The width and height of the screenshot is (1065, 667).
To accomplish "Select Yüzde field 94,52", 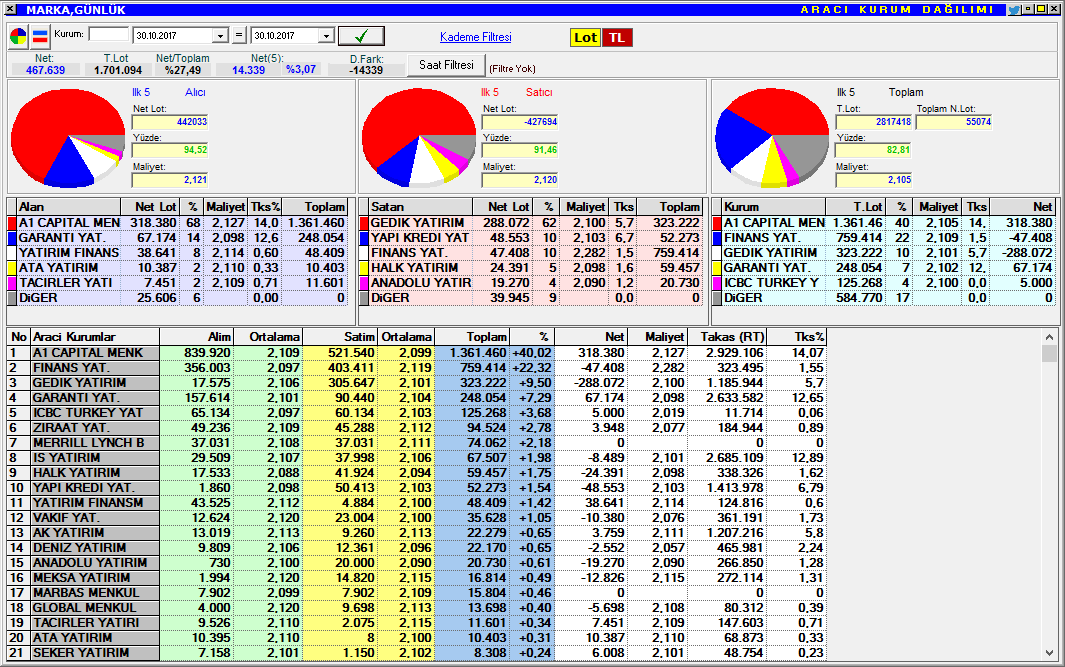I will [x=170, y=150].
